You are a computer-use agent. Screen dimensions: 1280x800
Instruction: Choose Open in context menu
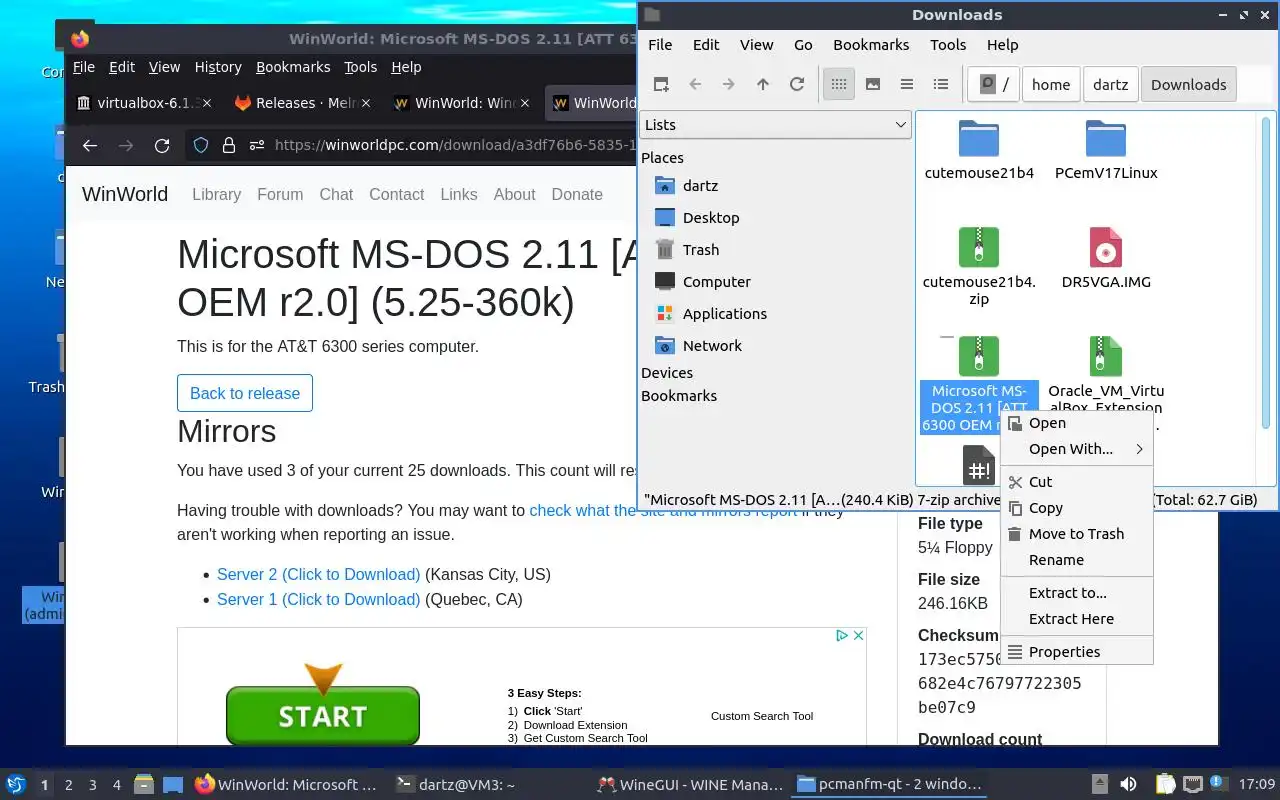(1077, 423)
